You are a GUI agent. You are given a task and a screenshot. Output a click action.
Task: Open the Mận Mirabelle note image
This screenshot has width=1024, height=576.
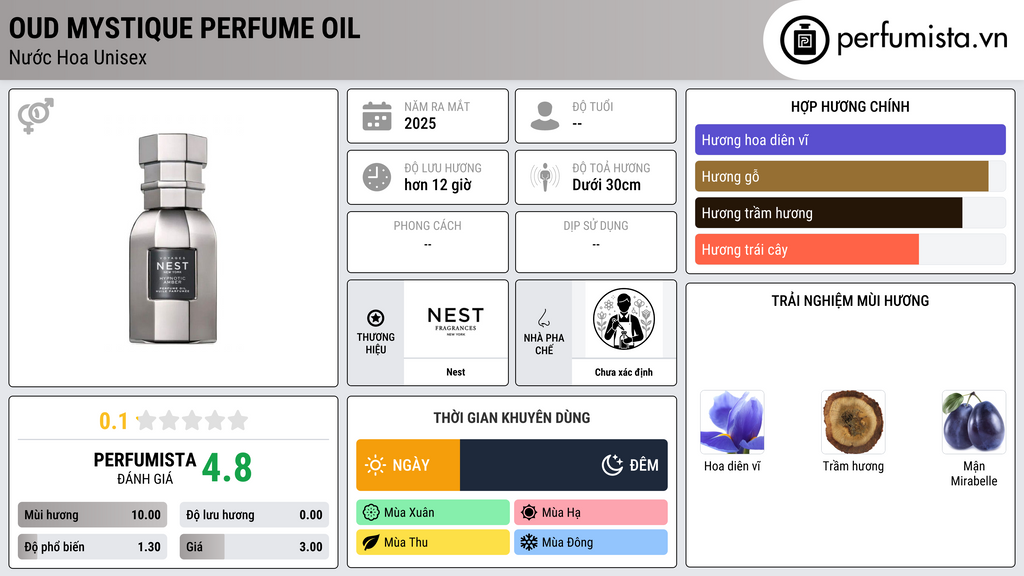tap(974, 422)
